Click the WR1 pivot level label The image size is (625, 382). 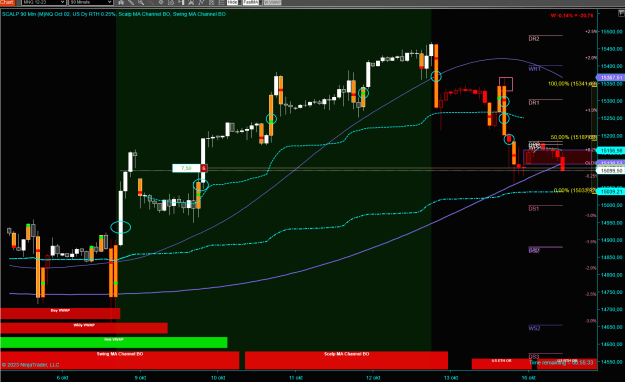[x=534, y=69]
